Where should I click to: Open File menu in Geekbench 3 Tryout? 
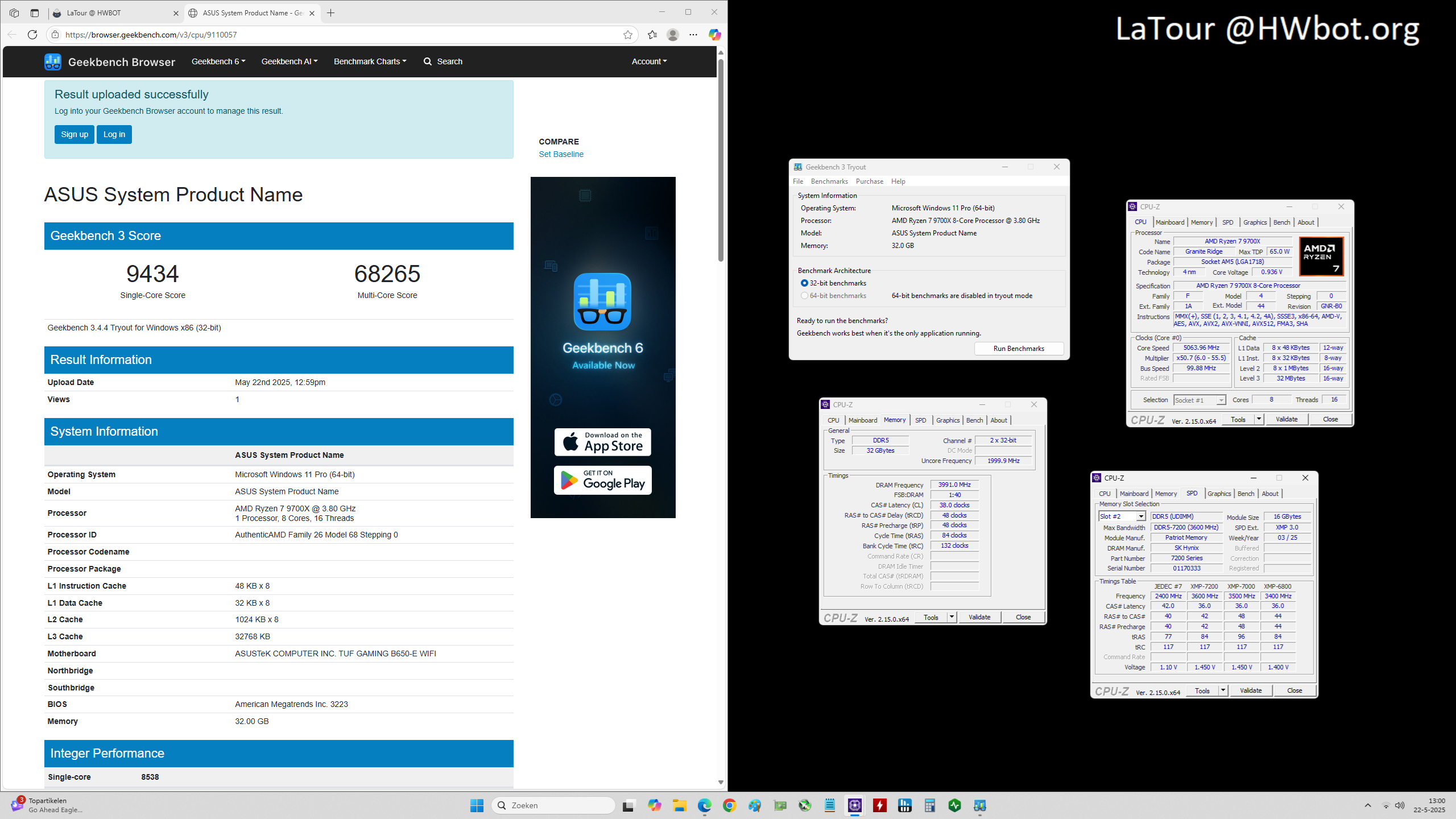798,181
